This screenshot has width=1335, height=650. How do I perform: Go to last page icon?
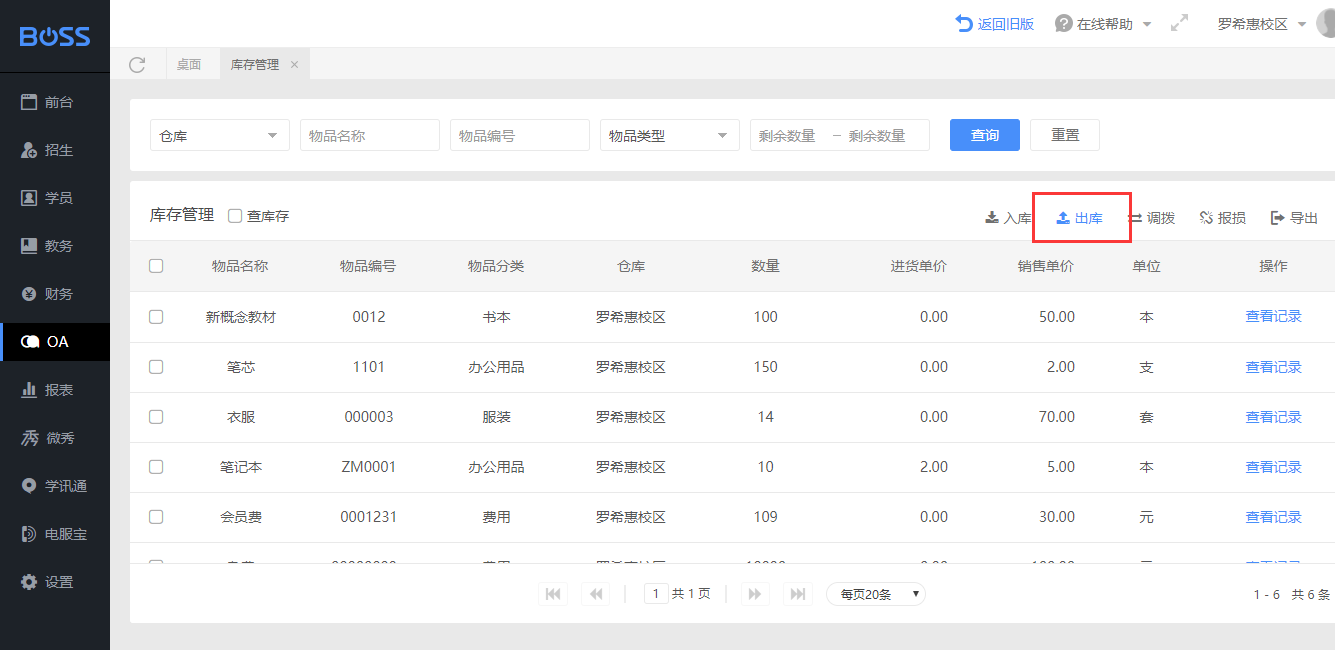798,594
